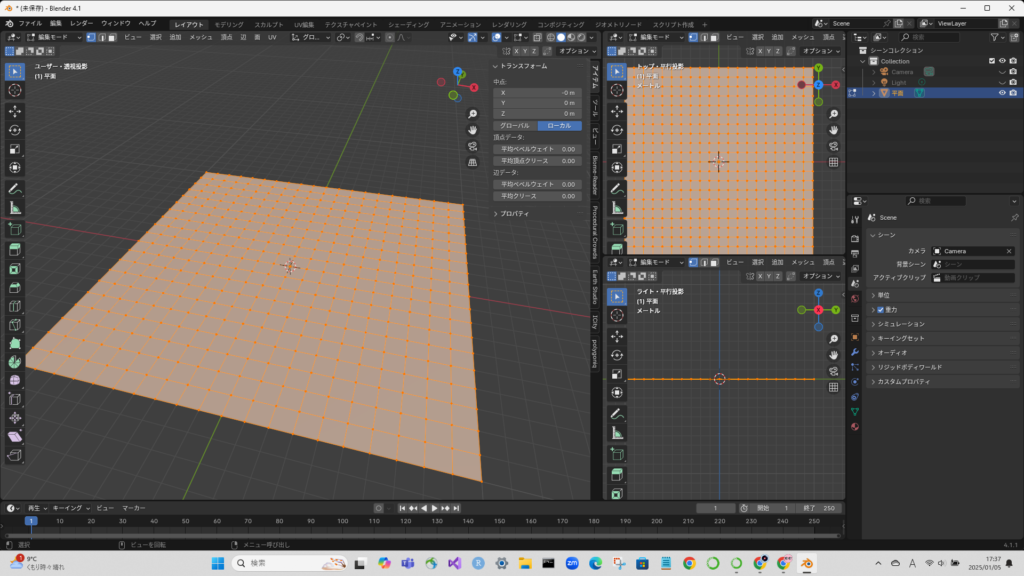Hide 平面 object via its eye icon
Screen dimensions: 1024x576
1002,93
